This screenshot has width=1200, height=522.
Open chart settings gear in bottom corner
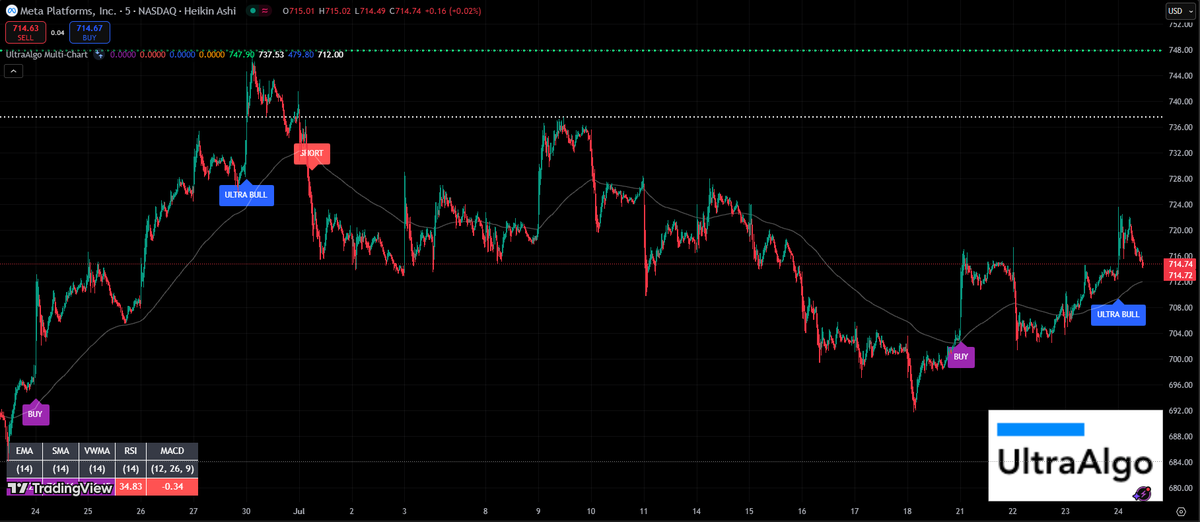[x=1181, y=511]
